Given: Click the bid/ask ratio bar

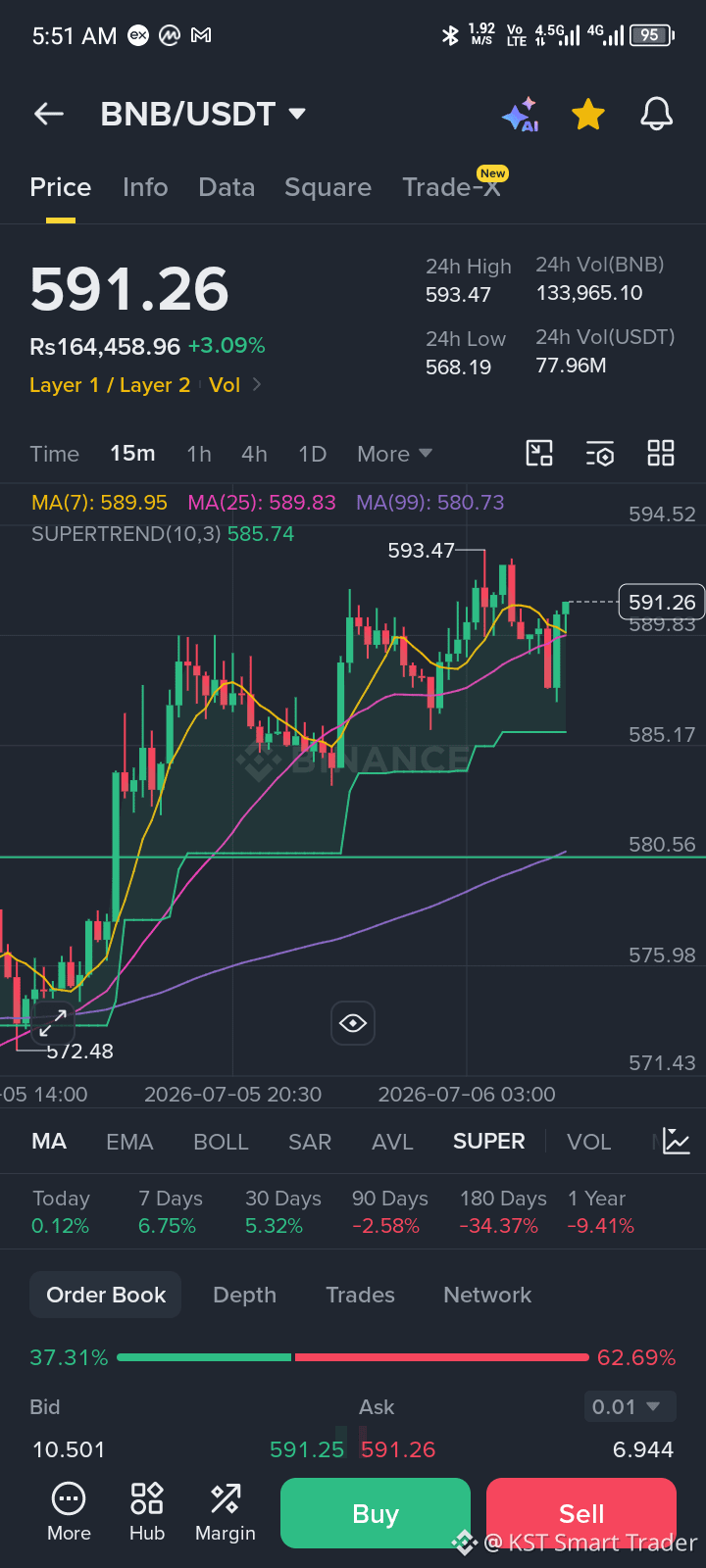Looking at the screenshot, I should tap(353, 1357).
